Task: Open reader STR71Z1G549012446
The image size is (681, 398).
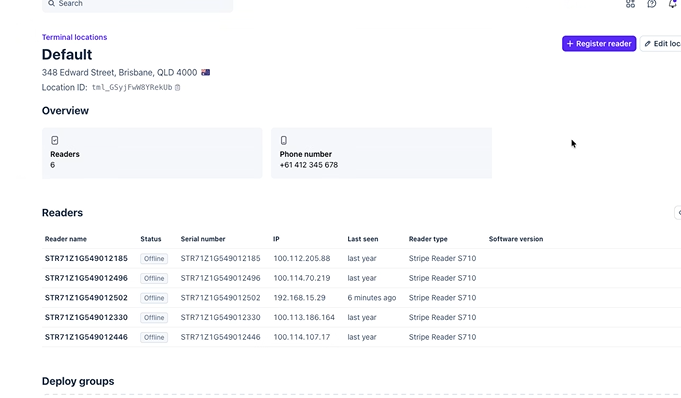Action: coord(86,337)
